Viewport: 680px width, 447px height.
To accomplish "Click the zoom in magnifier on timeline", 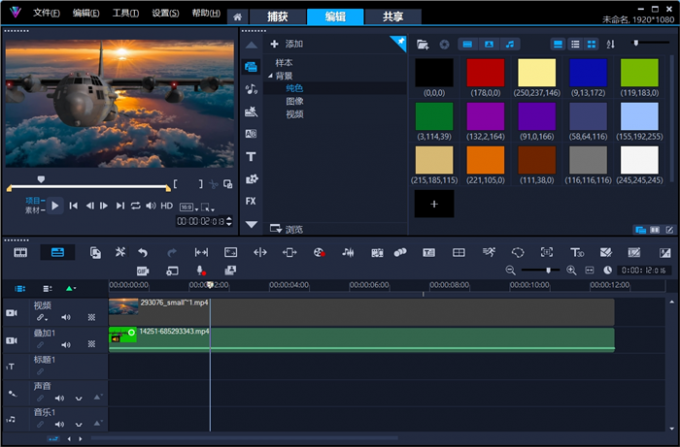I will [x=572, y=271].
